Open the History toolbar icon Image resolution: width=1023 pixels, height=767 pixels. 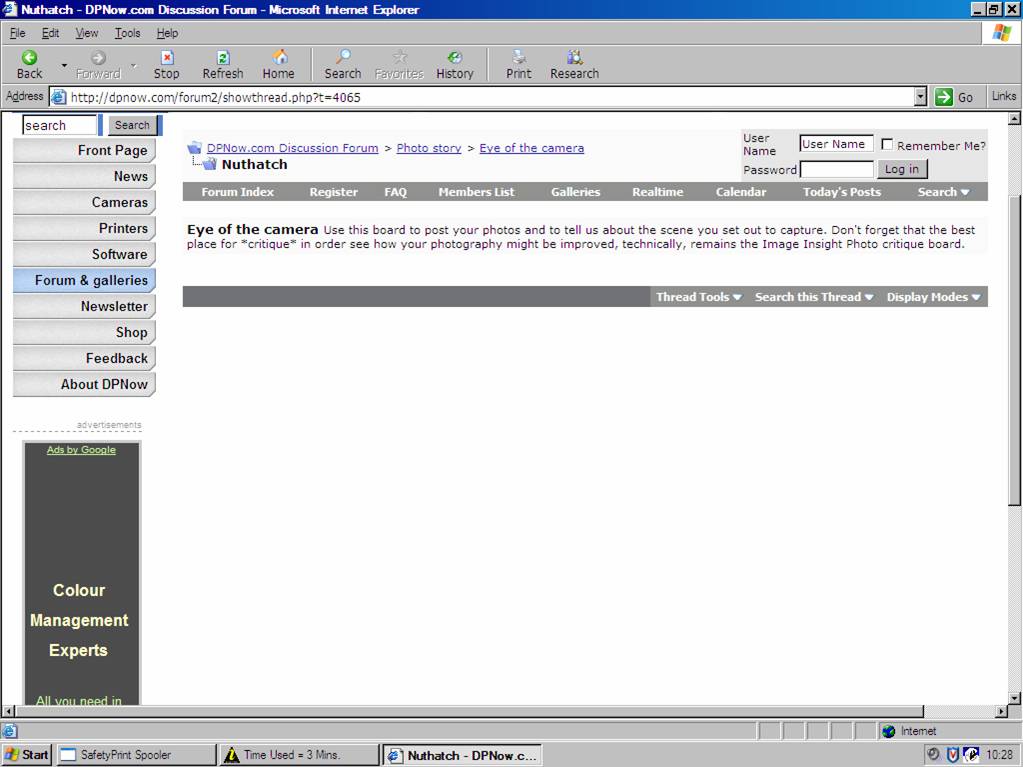point(454,58)
